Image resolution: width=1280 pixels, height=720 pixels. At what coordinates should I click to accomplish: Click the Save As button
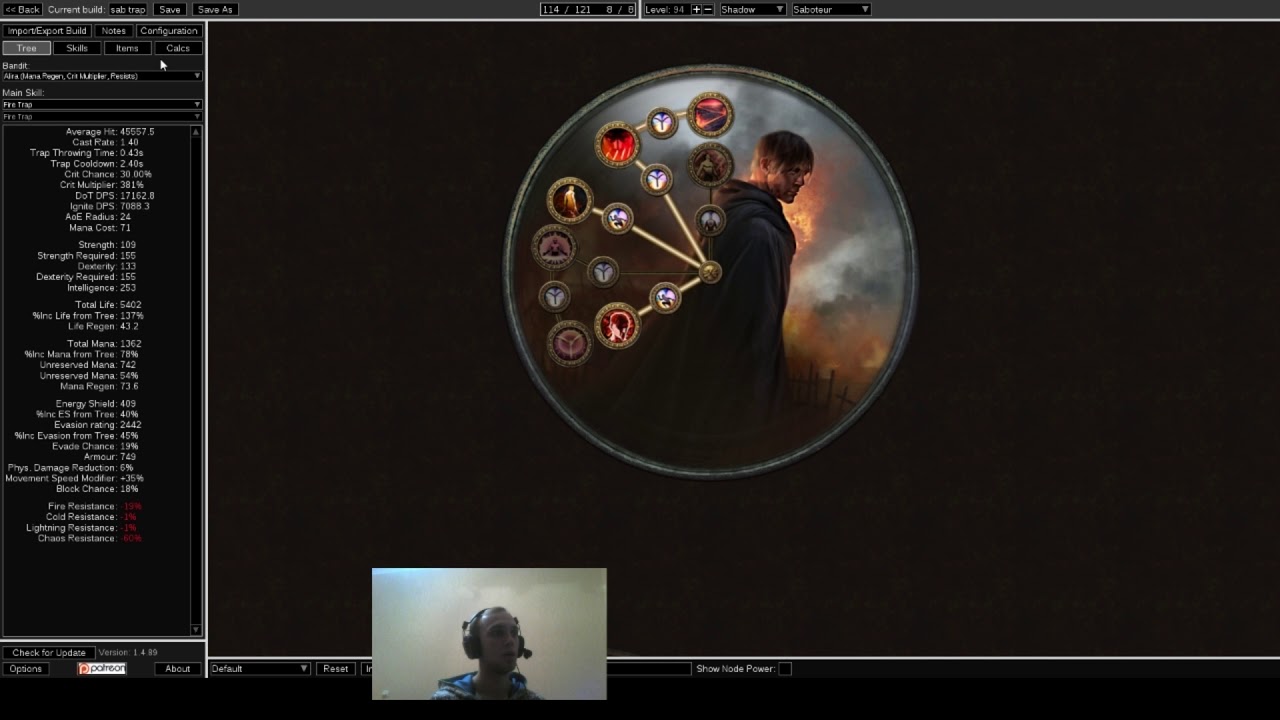pyautogui.click(x=215, y=9)
